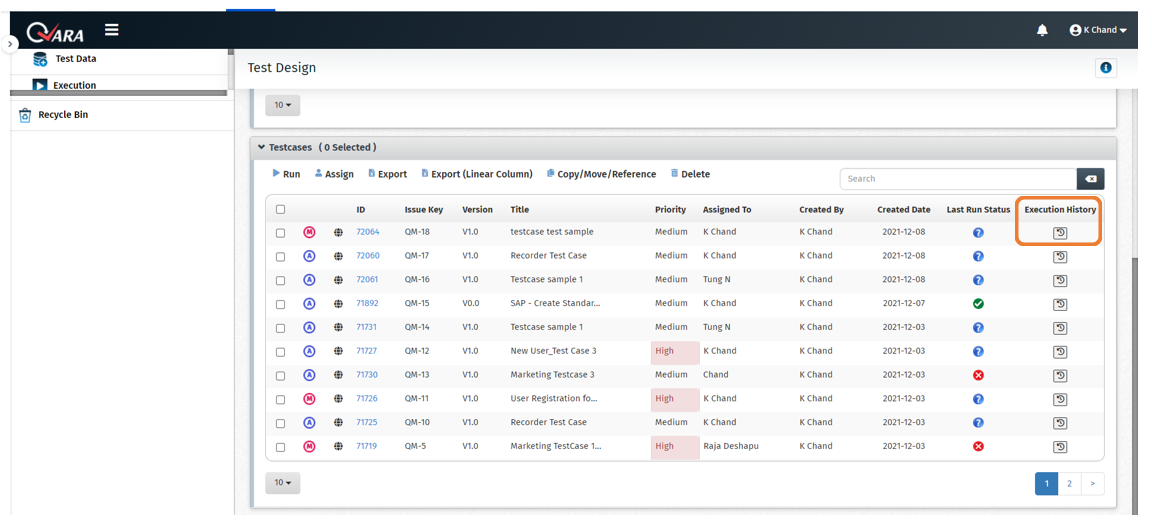Go to page 2 of testcases
Viewport: 1152px width, 523px height.
point(1069,483)
